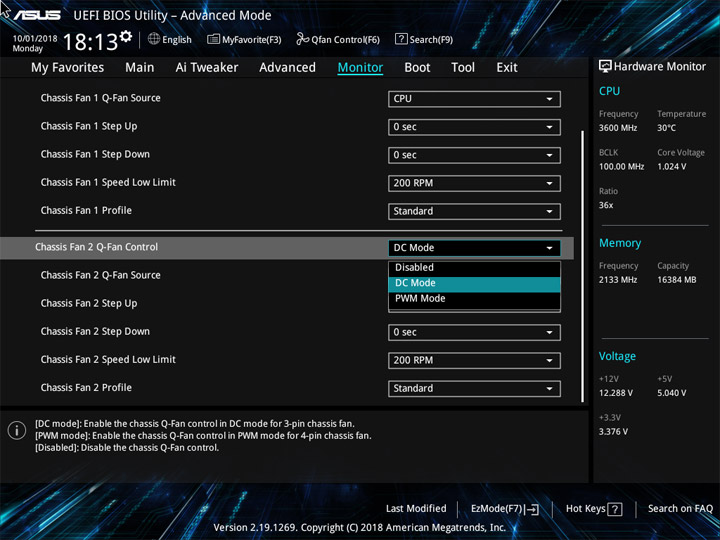Choose PWM Mode option in list
Image resolution: width=720 pixels, height=540 pixels.
(474, 299)
